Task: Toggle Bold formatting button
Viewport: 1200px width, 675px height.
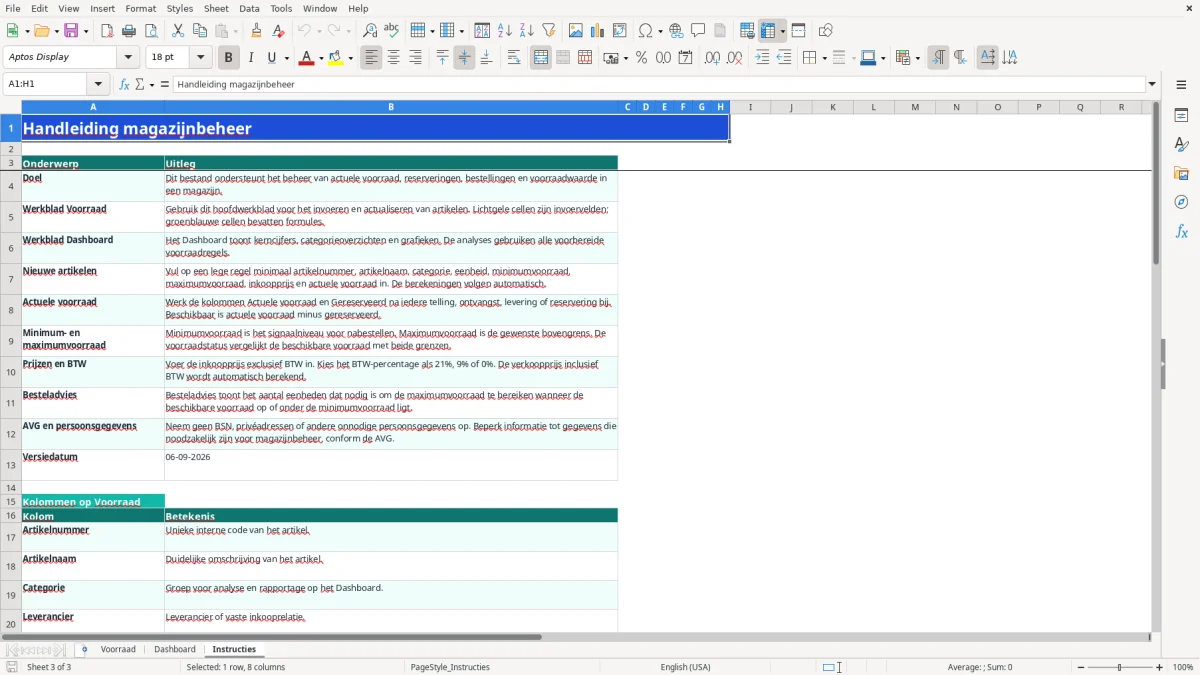Action: click(229, 58)
